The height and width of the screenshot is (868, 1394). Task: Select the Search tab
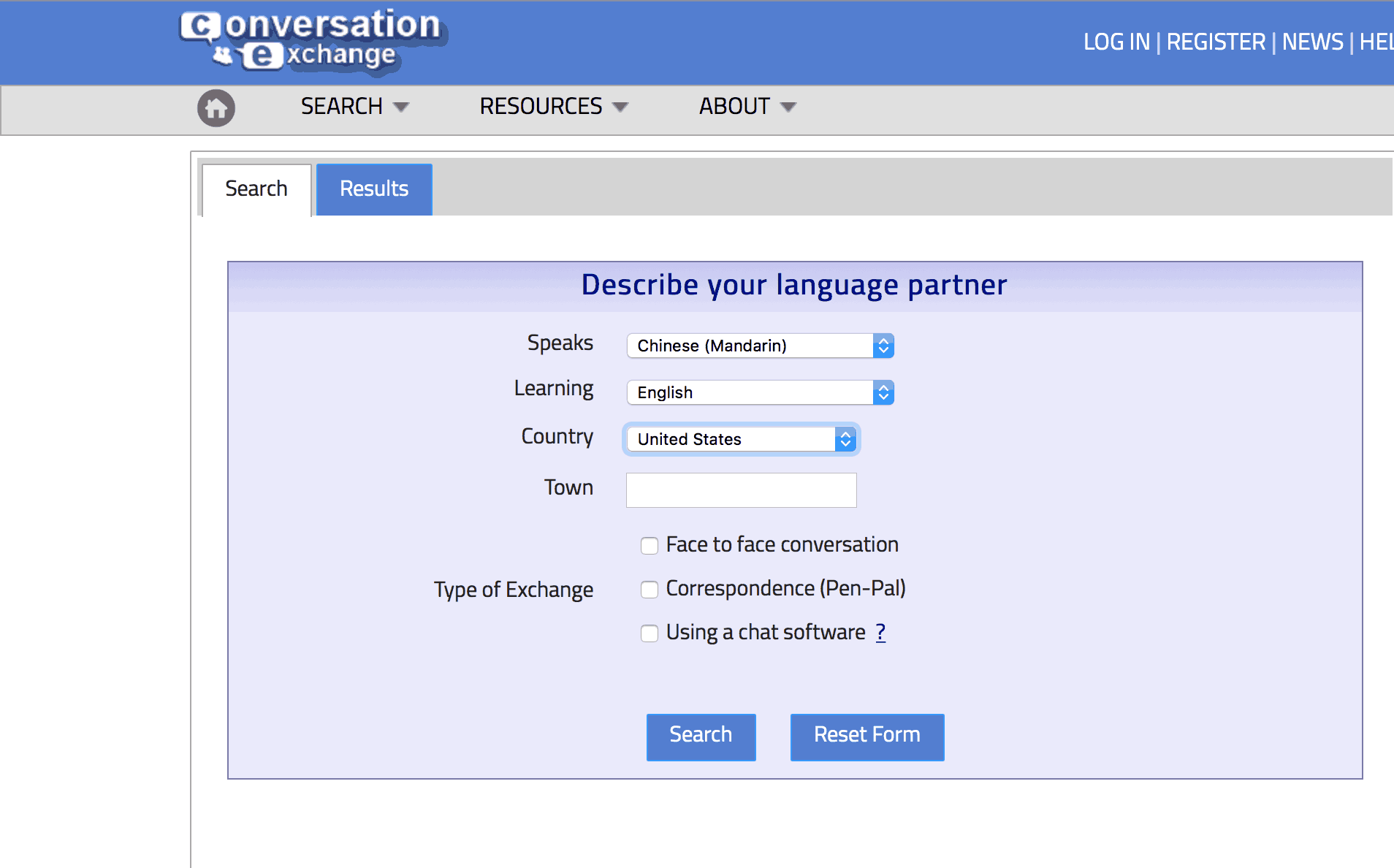pyautogui.click(x=256, y=189)
